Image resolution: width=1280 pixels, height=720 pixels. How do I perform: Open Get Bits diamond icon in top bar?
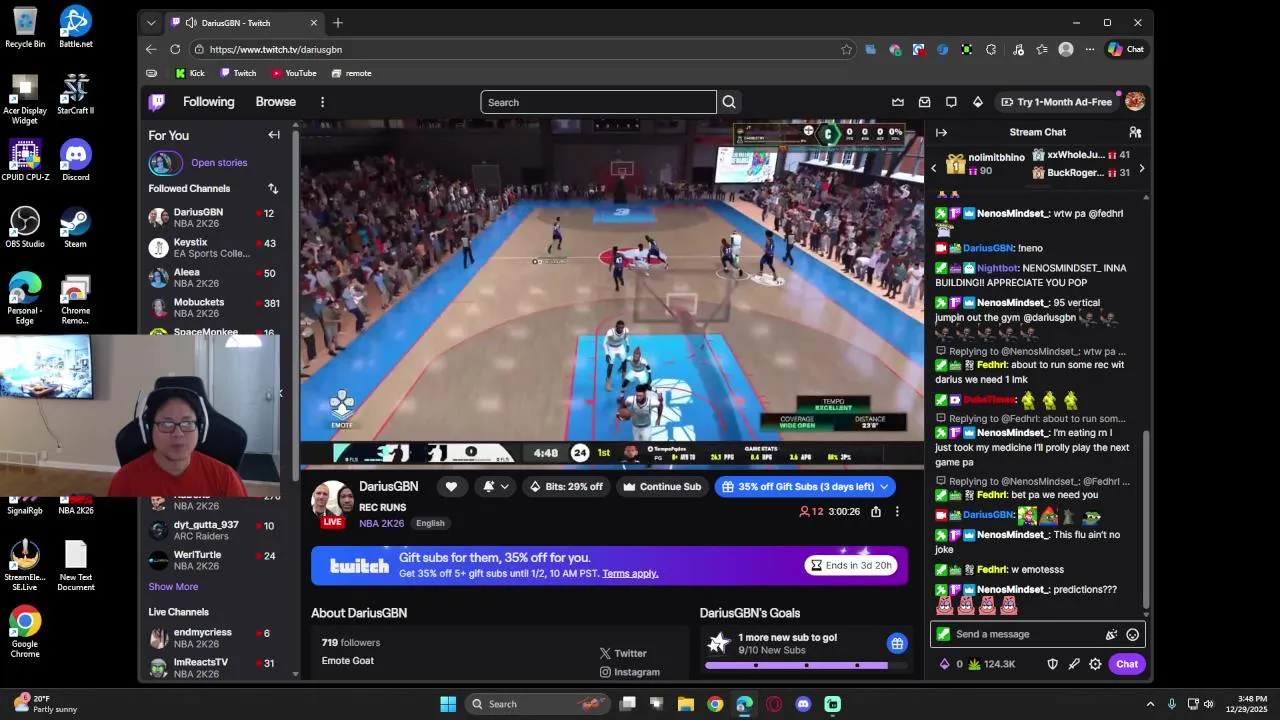978,102
